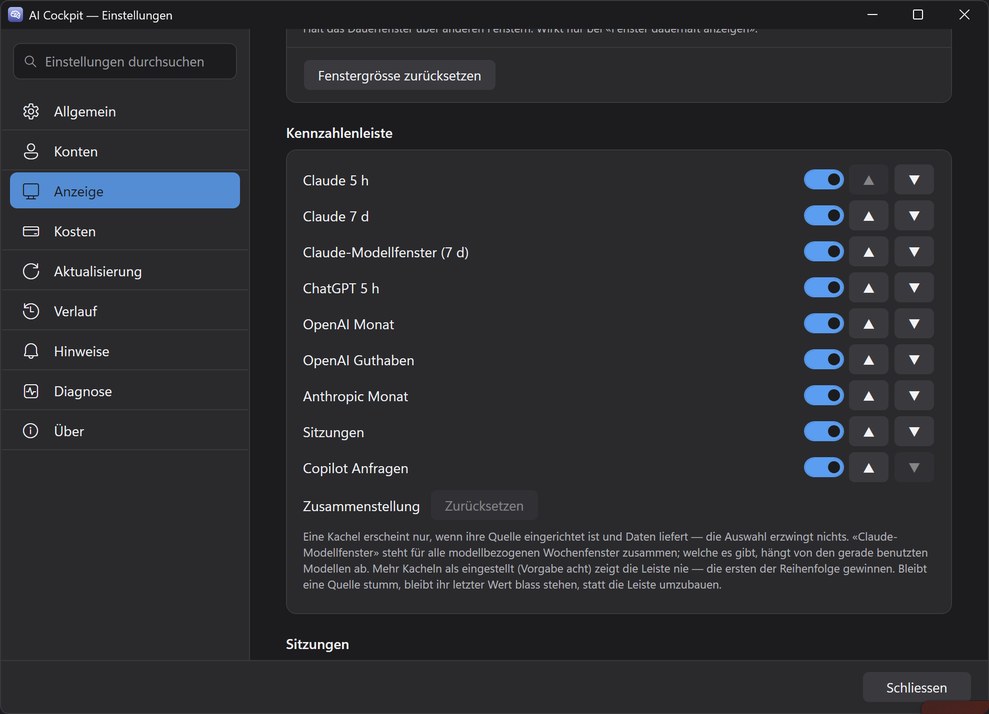Move Anthropic Monat down one position

tap(914, 395)
